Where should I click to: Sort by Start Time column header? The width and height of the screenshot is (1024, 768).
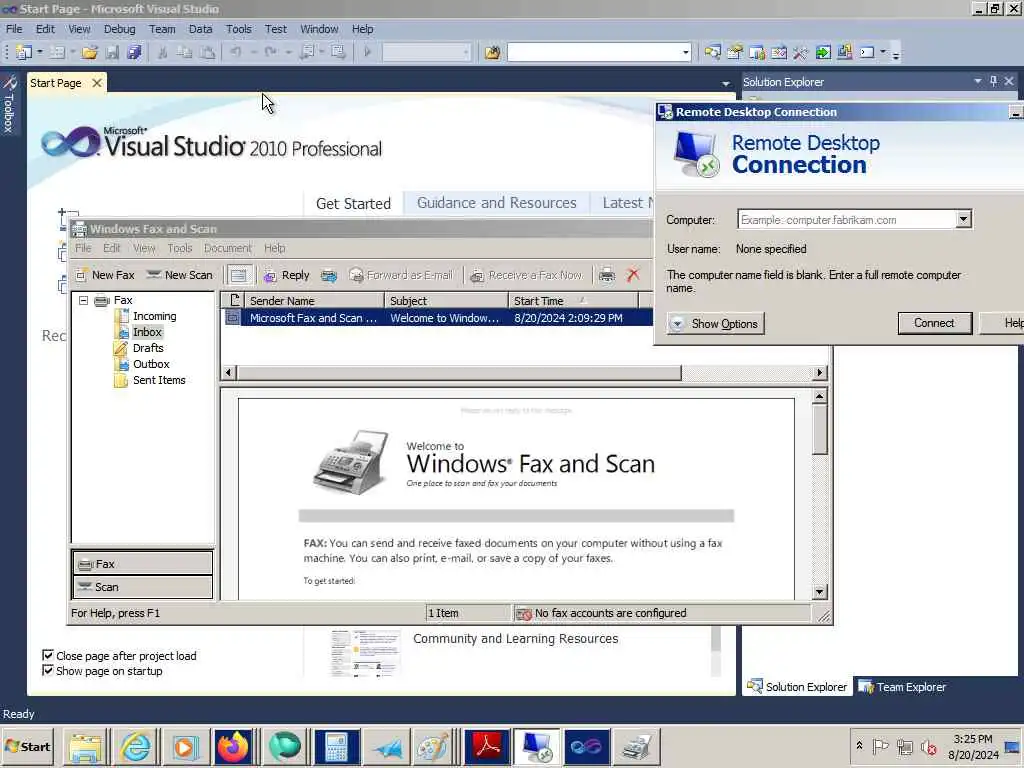(573, 300)
